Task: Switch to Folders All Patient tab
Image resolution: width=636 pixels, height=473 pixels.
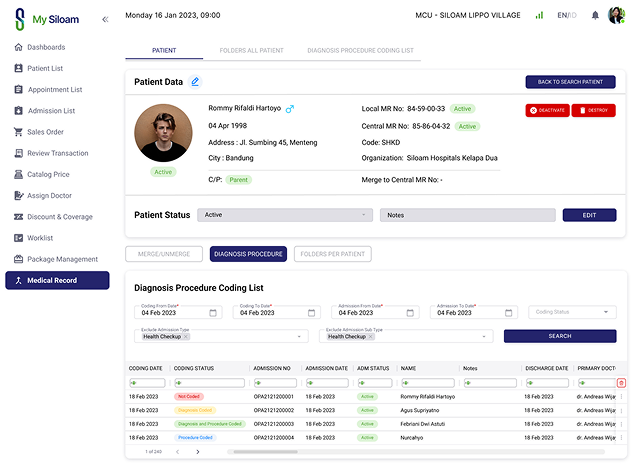Action: pyautogui.click(x=251, y=50)
